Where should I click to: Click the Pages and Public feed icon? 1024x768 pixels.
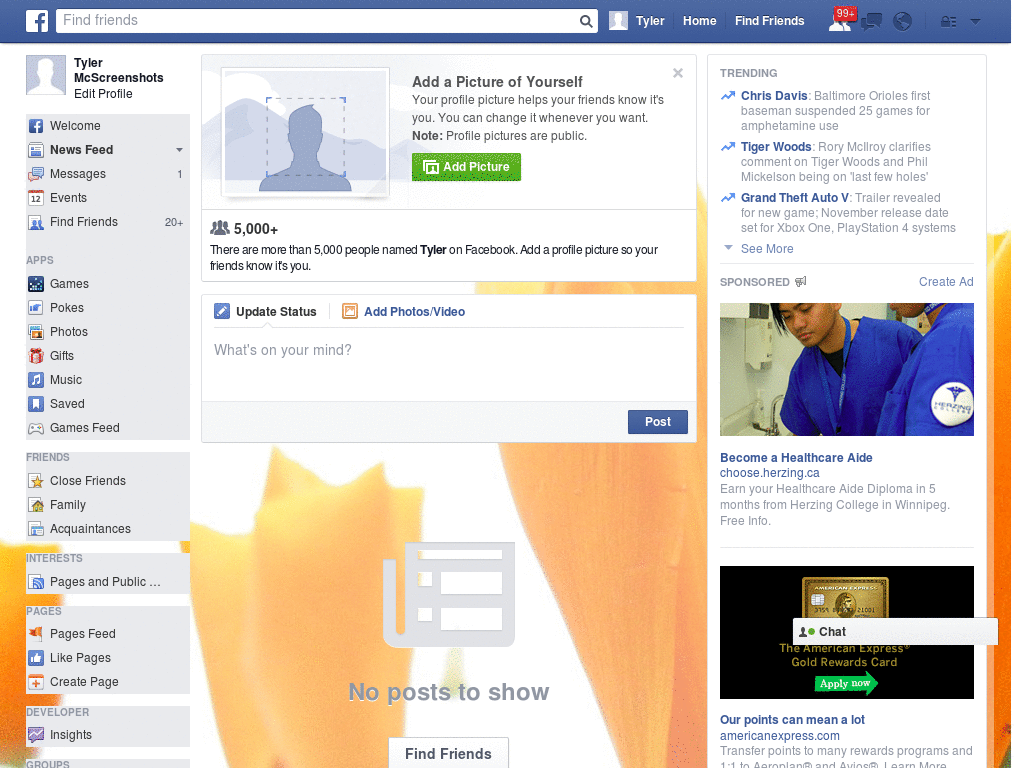pos(36,582)
